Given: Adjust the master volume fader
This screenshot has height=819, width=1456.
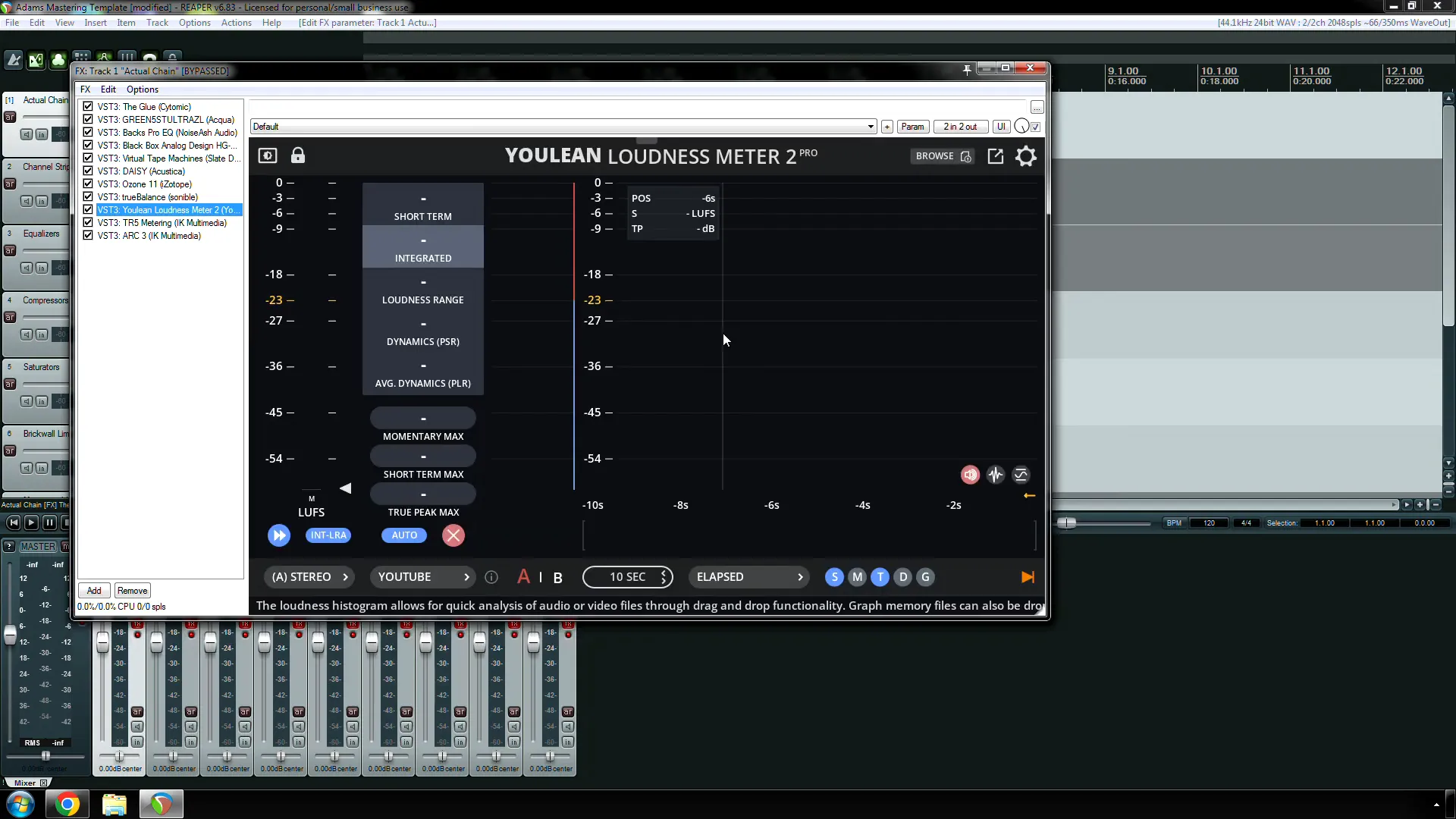Looking at the screenshot, I should point(10,635).
